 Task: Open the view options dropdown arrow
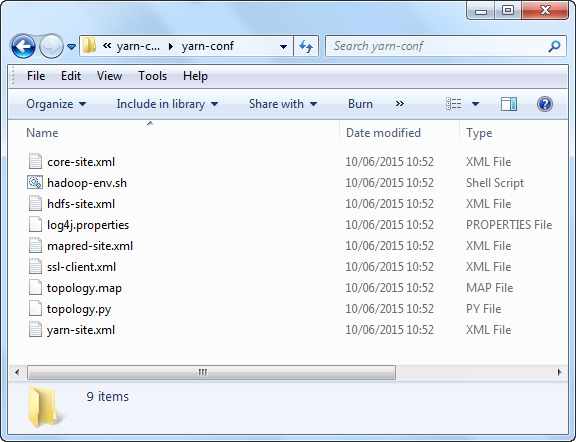point(475,104)
